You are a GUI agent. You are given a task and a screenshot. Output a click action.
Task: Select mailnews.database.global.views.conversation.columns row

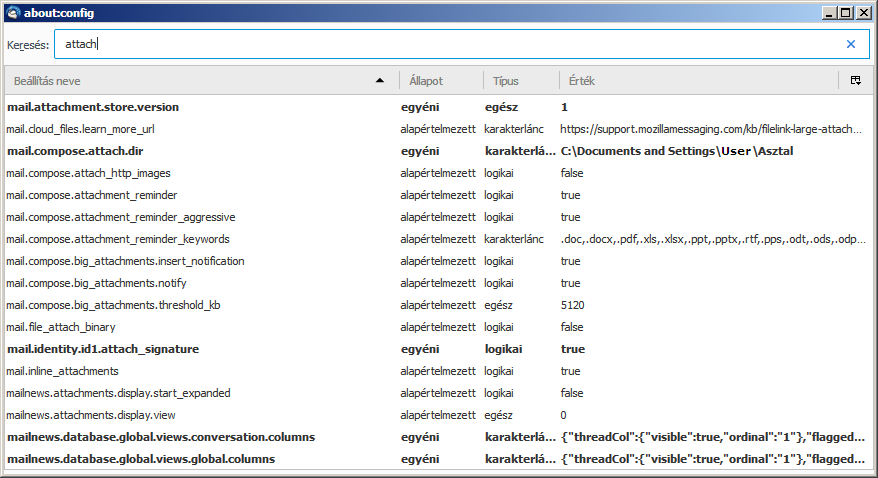click(x=438, y=437)
